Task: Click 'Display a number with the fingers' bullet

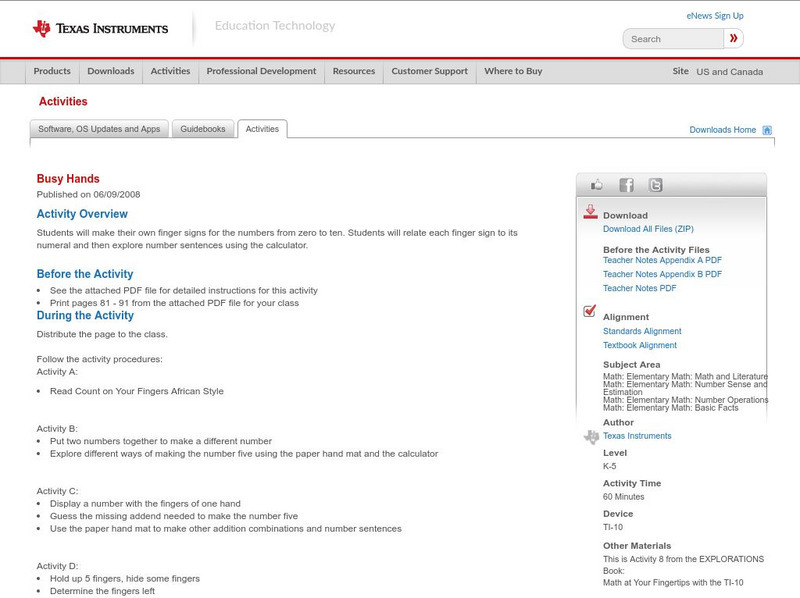Action: [x=145, y=504]
